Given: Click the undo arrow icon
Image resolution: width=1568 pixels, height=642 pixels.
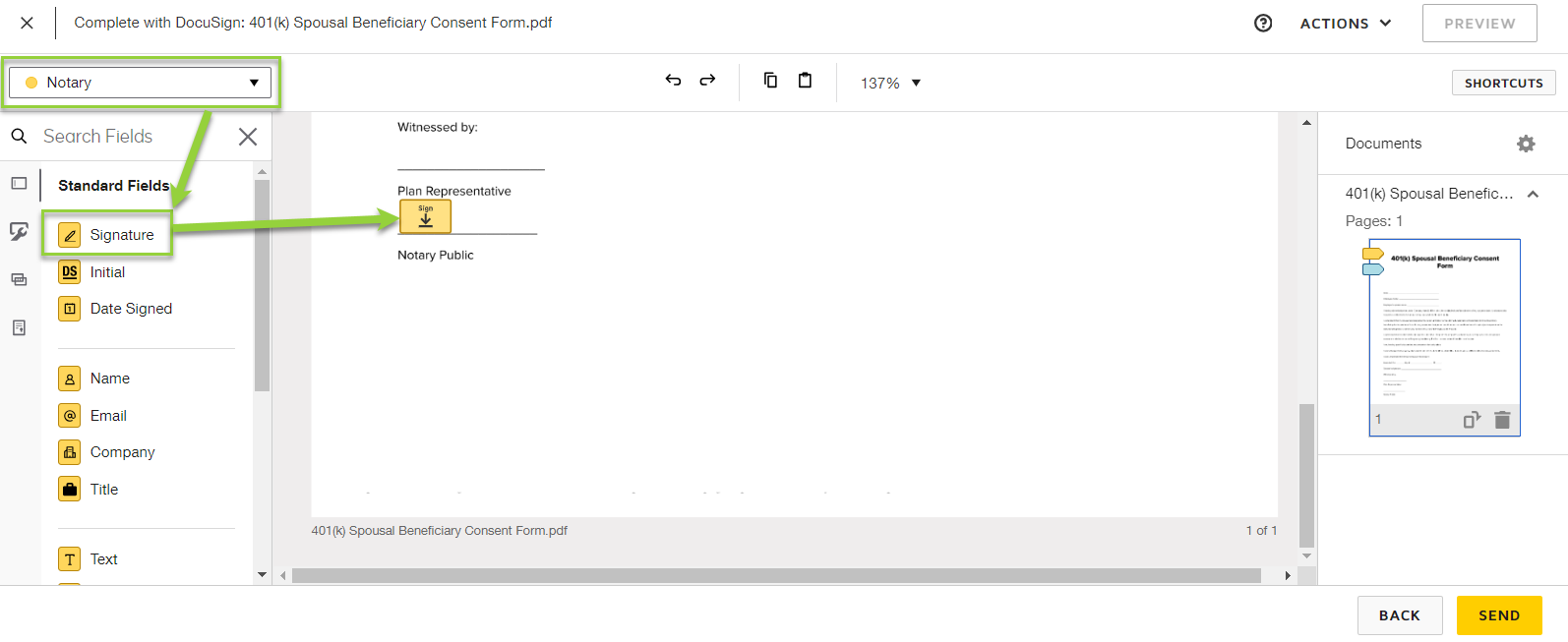Looking at the screenshot, I should [673, 81].
